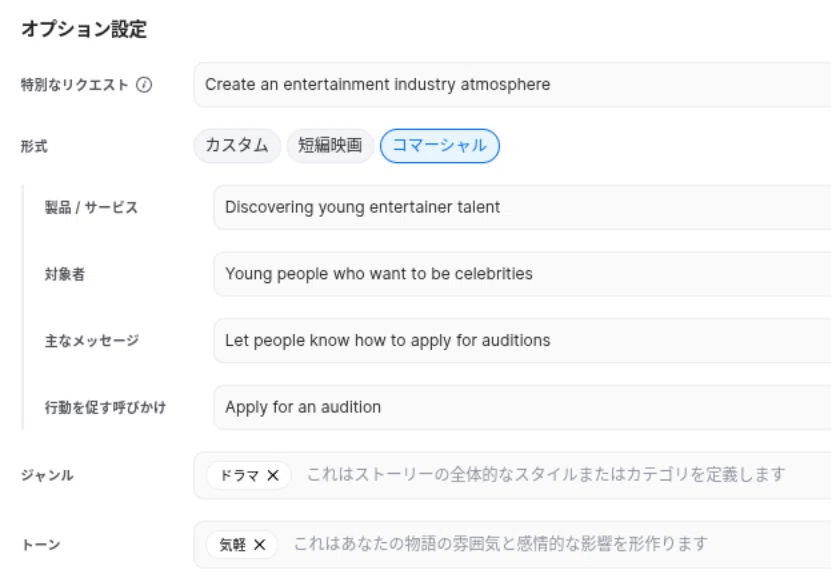This screenshot has height=586, width=831.
Task: Select the 短編映画 format option
Action: click(330, 146)
